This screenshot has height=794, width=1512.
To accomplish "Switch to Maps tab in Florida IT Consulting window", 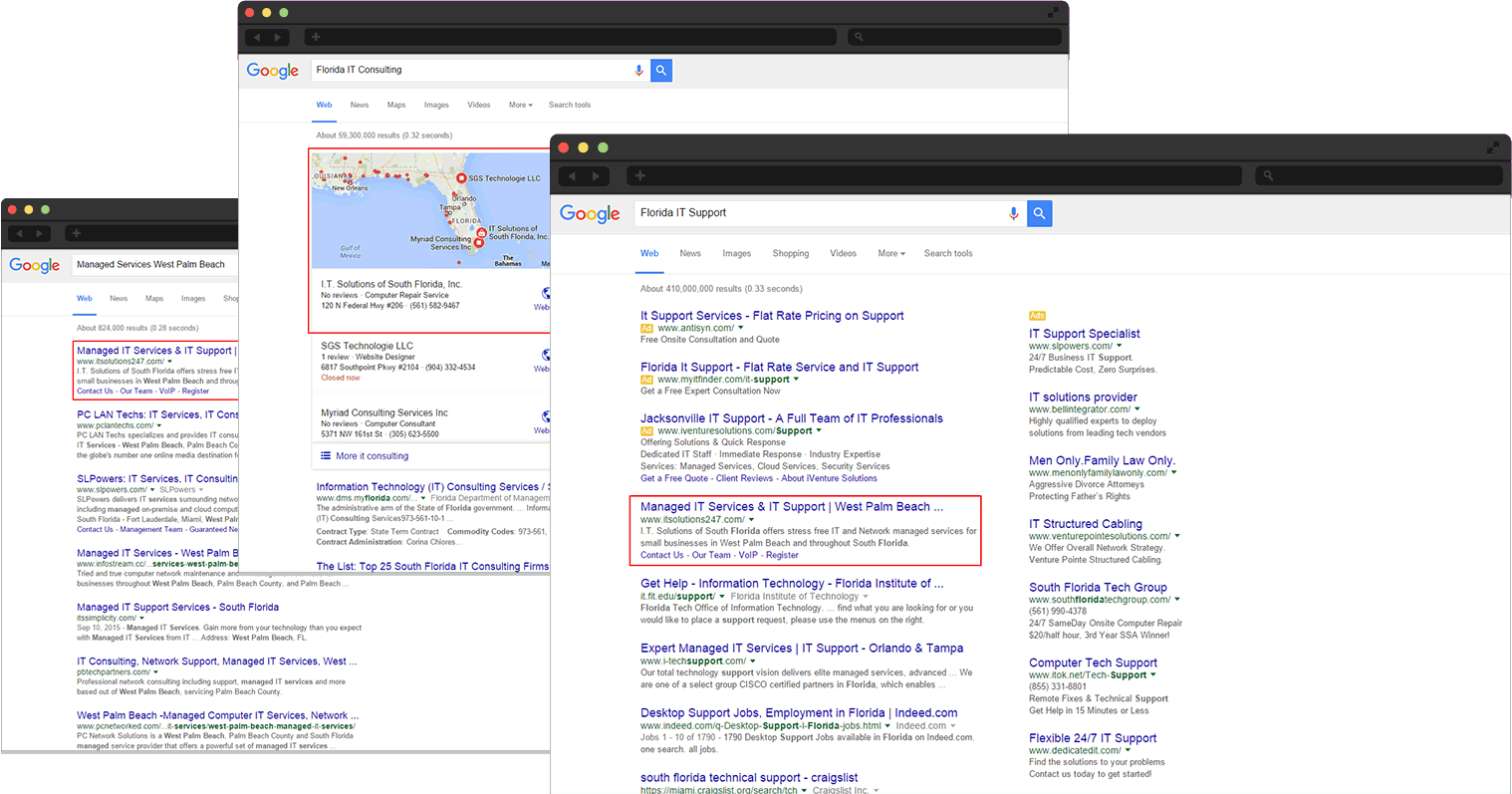I will [396, 105].
